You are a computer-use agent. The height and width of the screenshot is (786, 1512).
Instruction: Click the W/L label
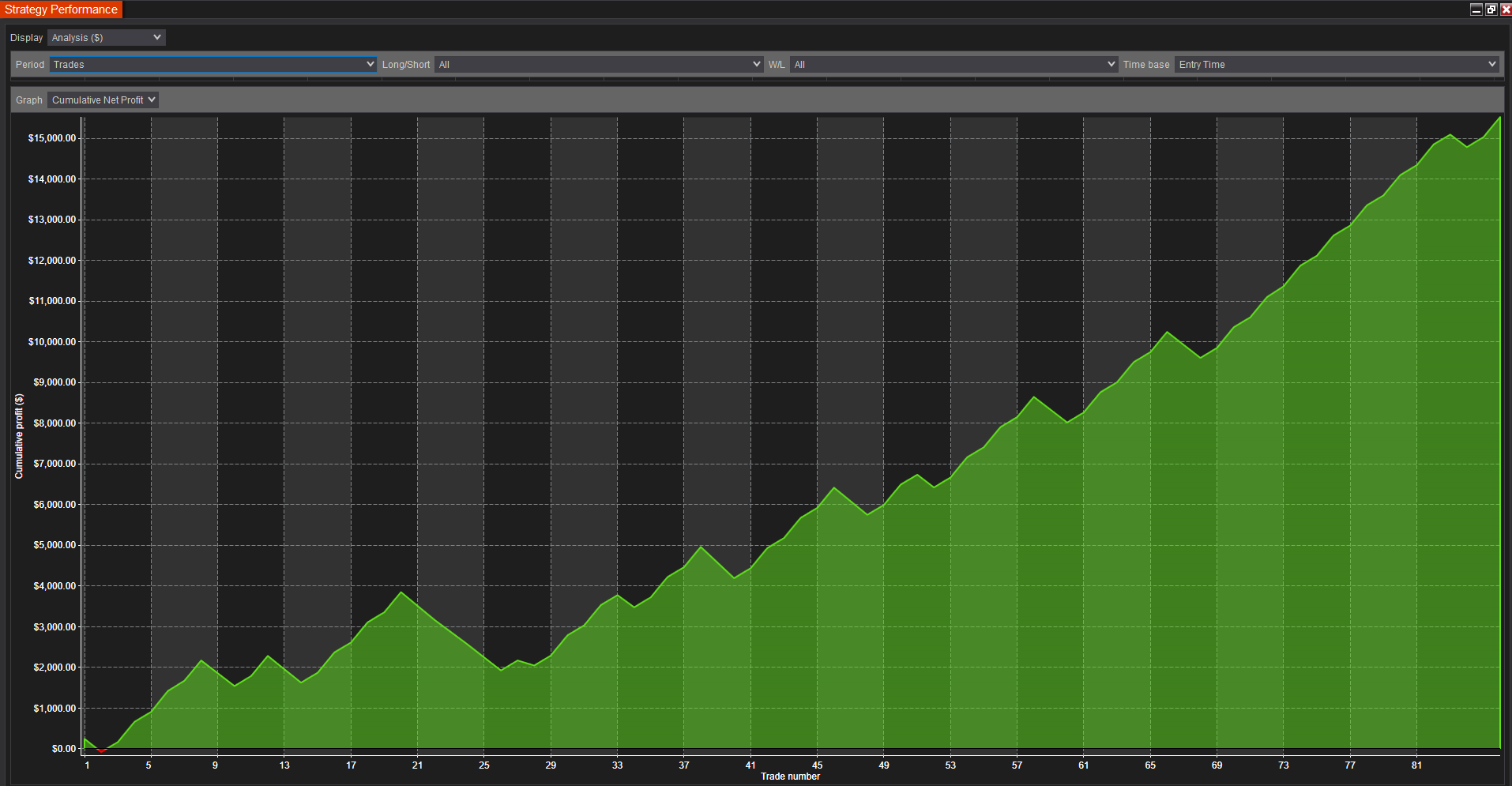(777, 65)
